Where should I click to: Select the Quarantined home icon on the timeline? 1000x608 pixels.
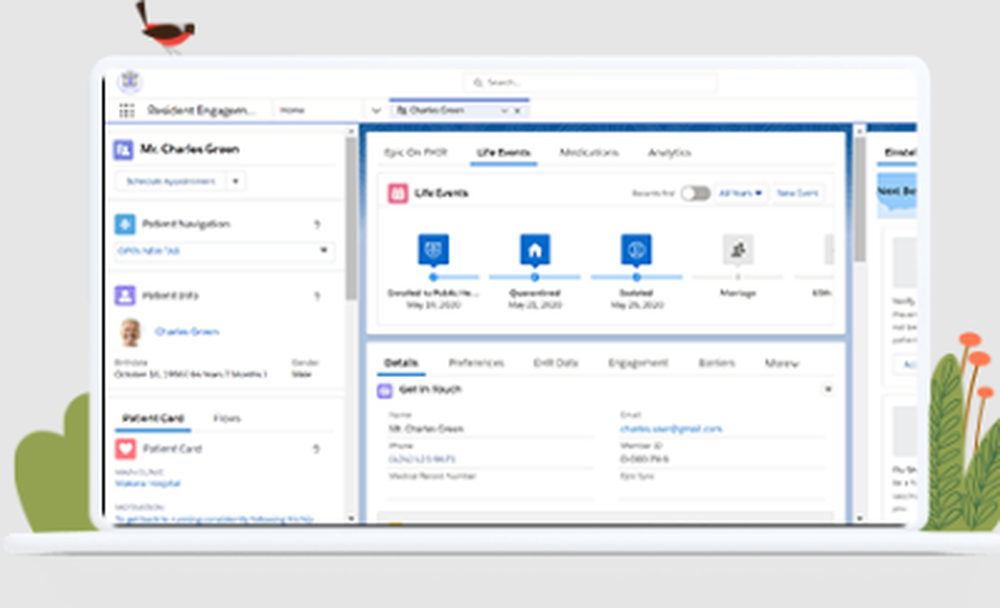tap(534, 249)
